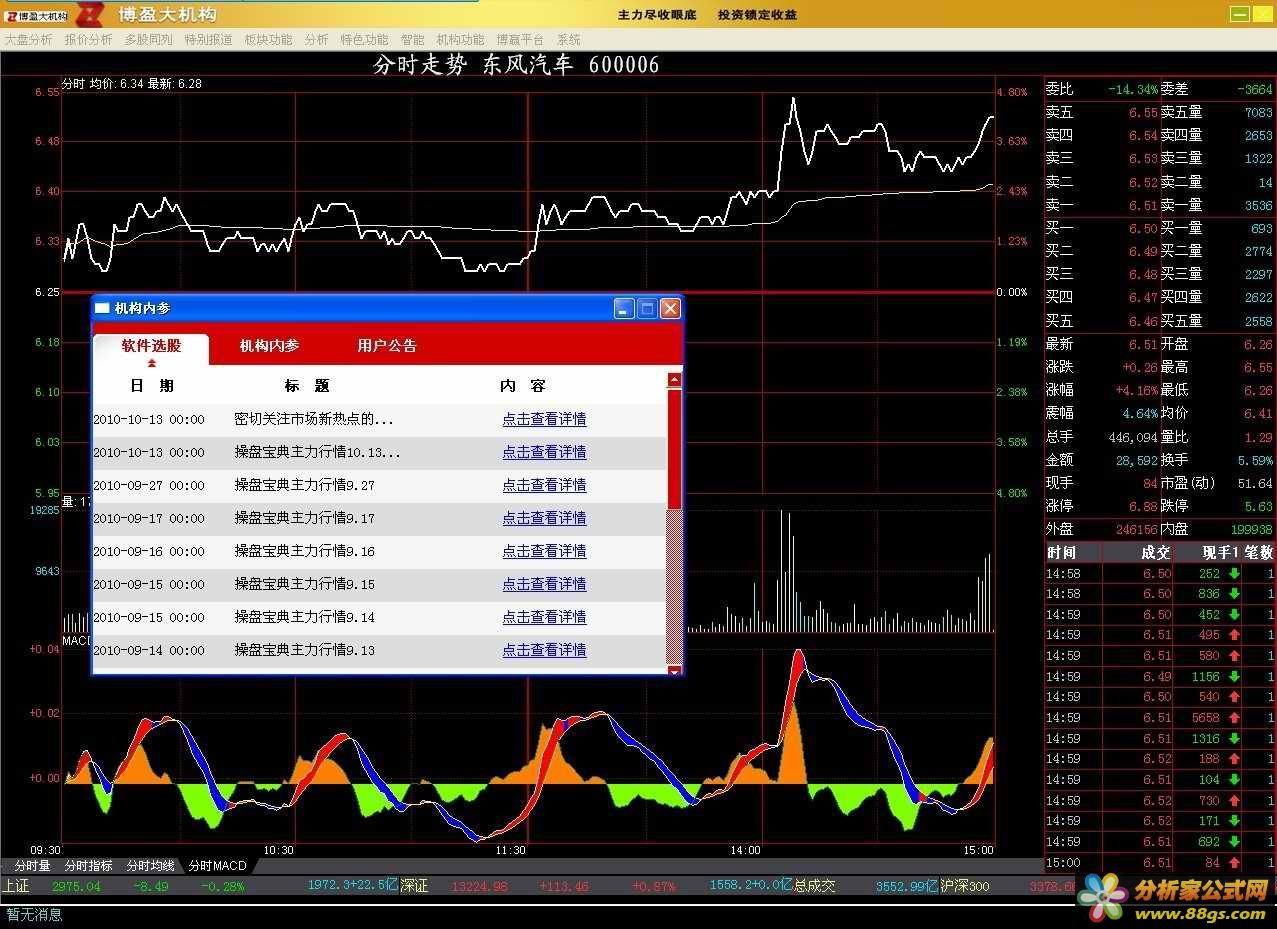
Task: Click the 时间 column header in trades
Action: [x=1062, y=553]
